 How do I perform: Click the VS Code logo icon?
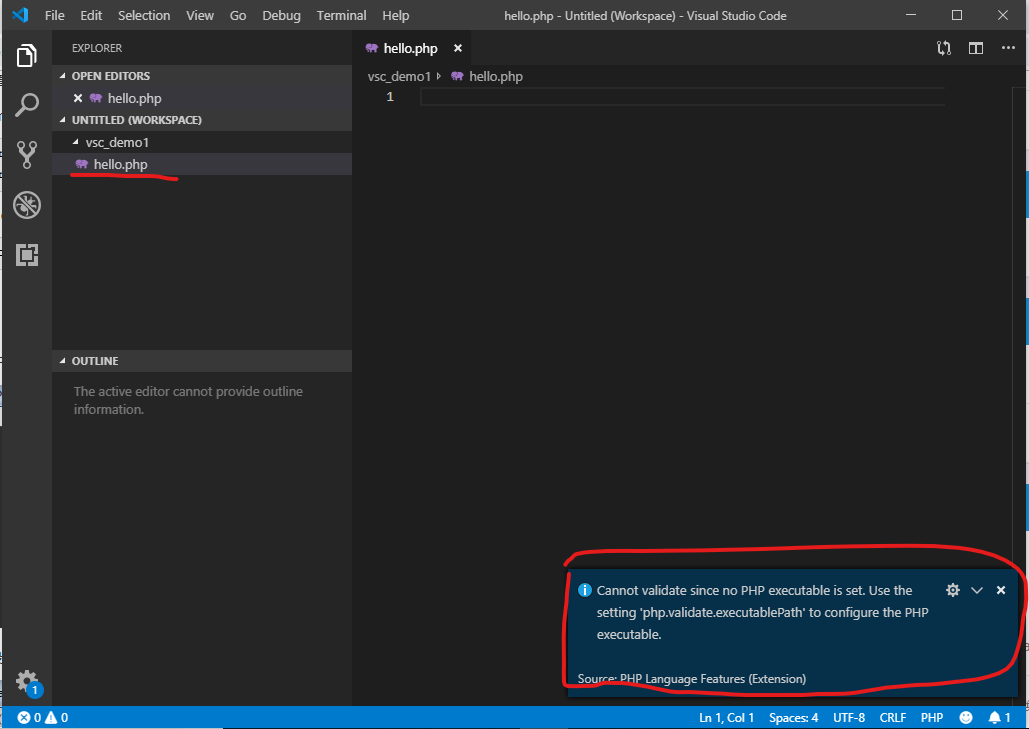pyautogui.click(x=20, y=14)
